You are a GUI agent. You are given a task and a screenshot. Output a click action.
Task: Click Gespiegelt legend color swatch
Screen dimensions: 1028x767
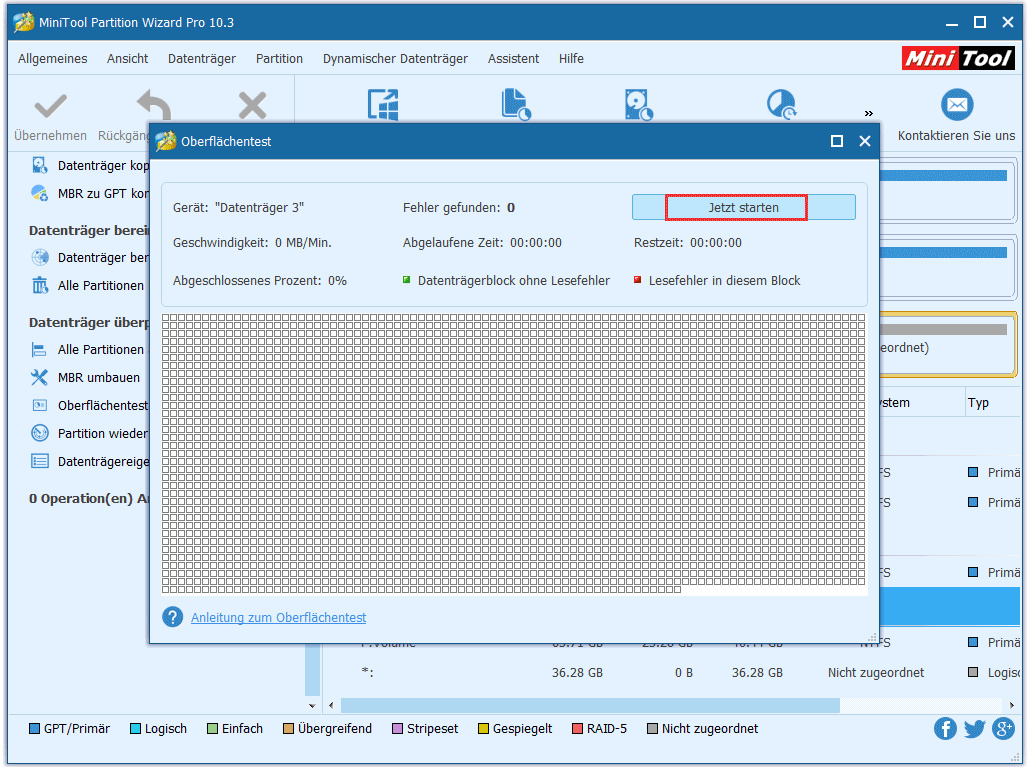pyautogui.click(x=483, y=728)
